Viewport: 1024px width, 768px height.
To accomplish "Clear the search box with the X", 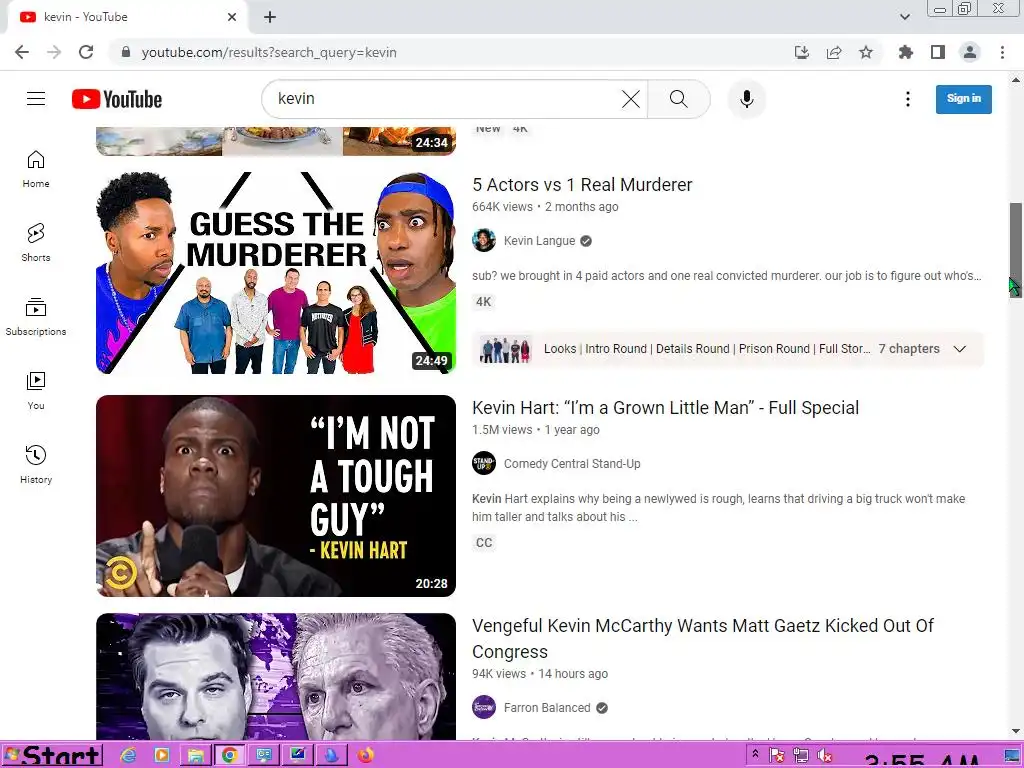I will (x=630, y=99).
